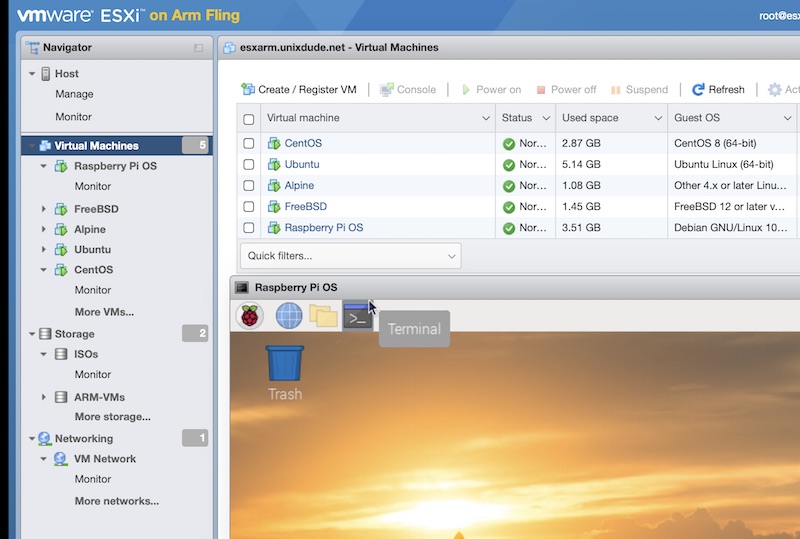Viewport: 800px width, 539px height.
Task: Open the file manager folders icon
Action: (323, 315)
